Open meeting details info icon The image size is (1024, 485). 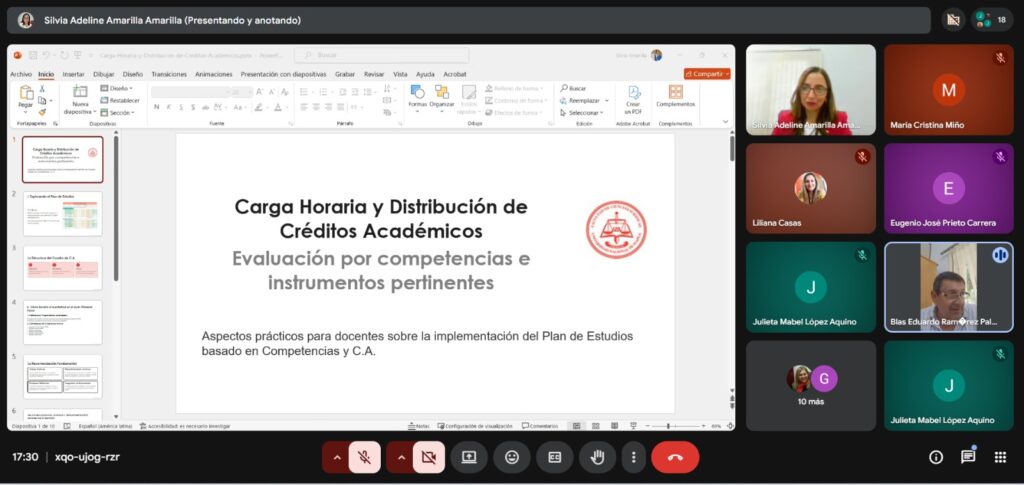click(x=936, y=457)
